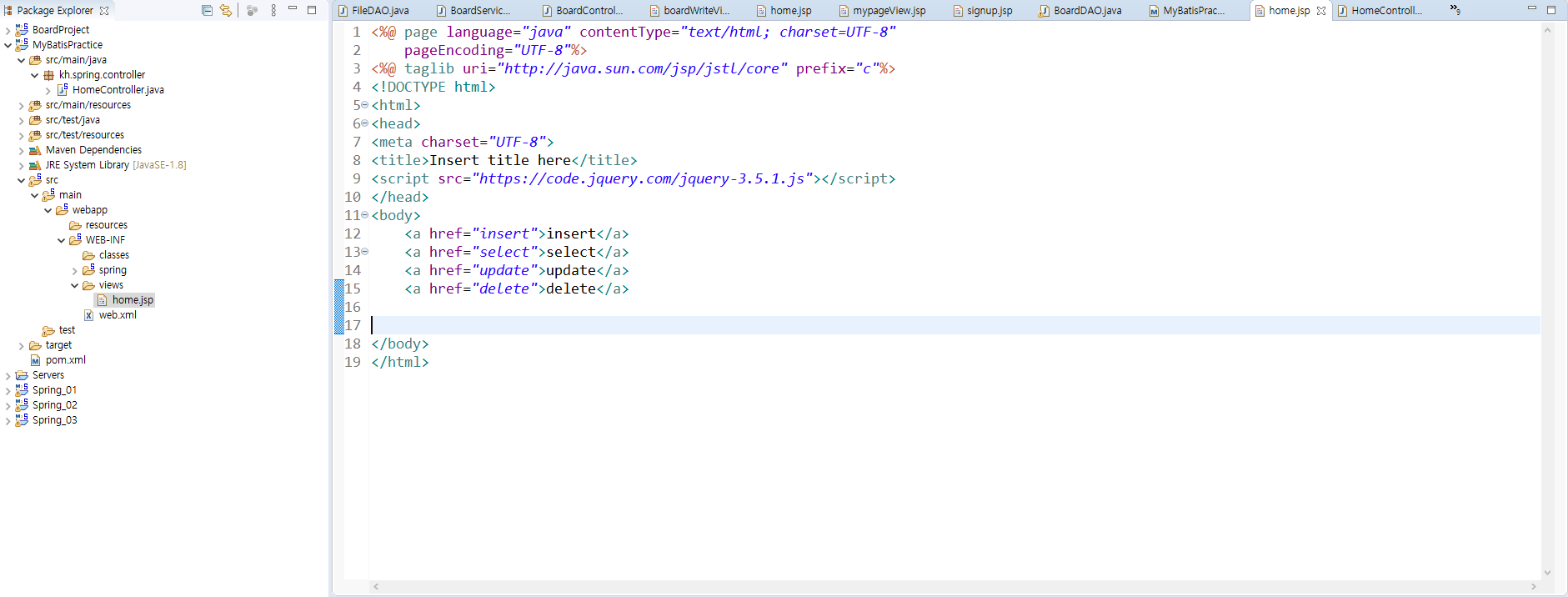Click the closing </html> tag on line 19
Image resolution: width=1568 pixels, height=597 pixels.
[400, 362]
